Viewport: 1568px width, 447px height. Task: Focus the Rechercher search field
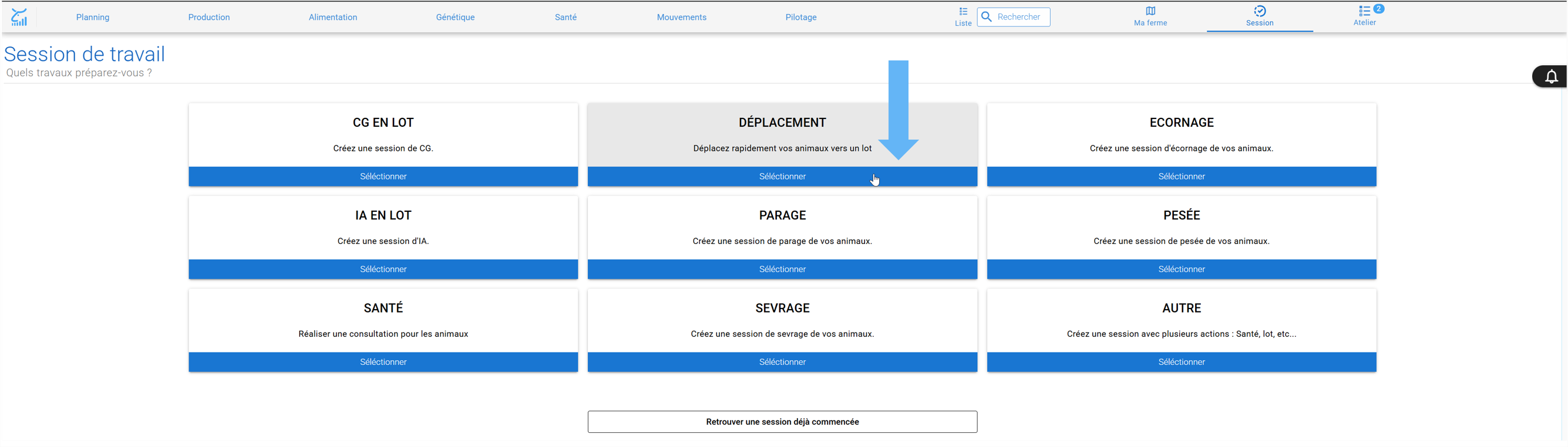[1014, 17]
